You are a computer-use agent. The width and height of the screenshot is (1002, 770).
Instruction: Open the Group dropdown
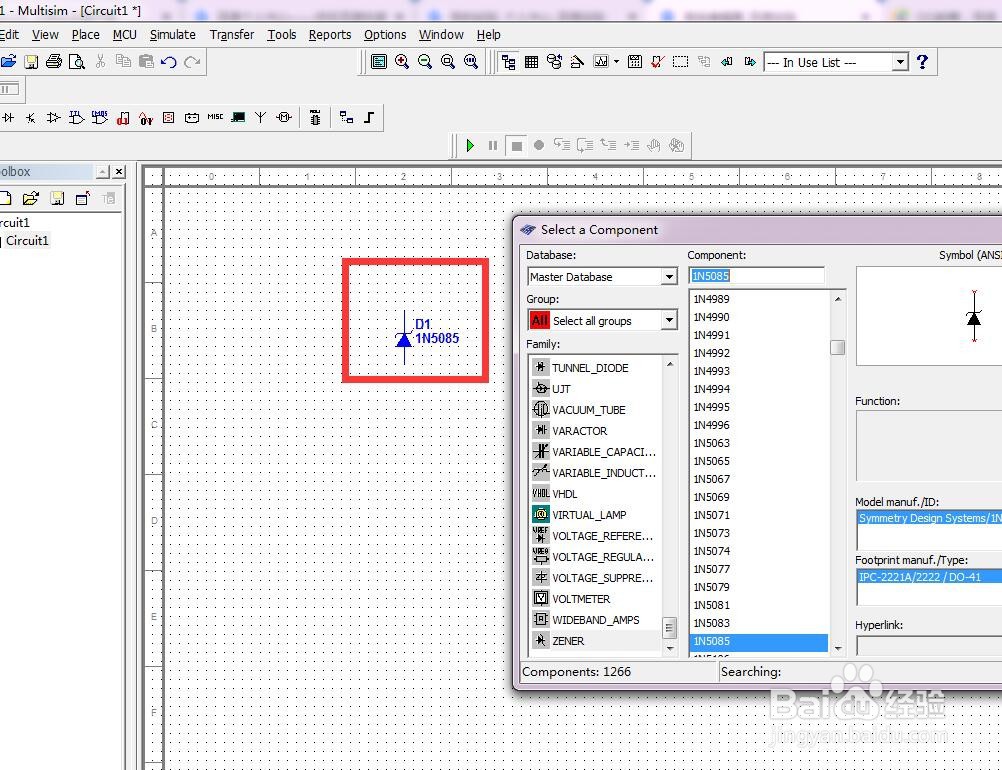[x=669, y=320]
